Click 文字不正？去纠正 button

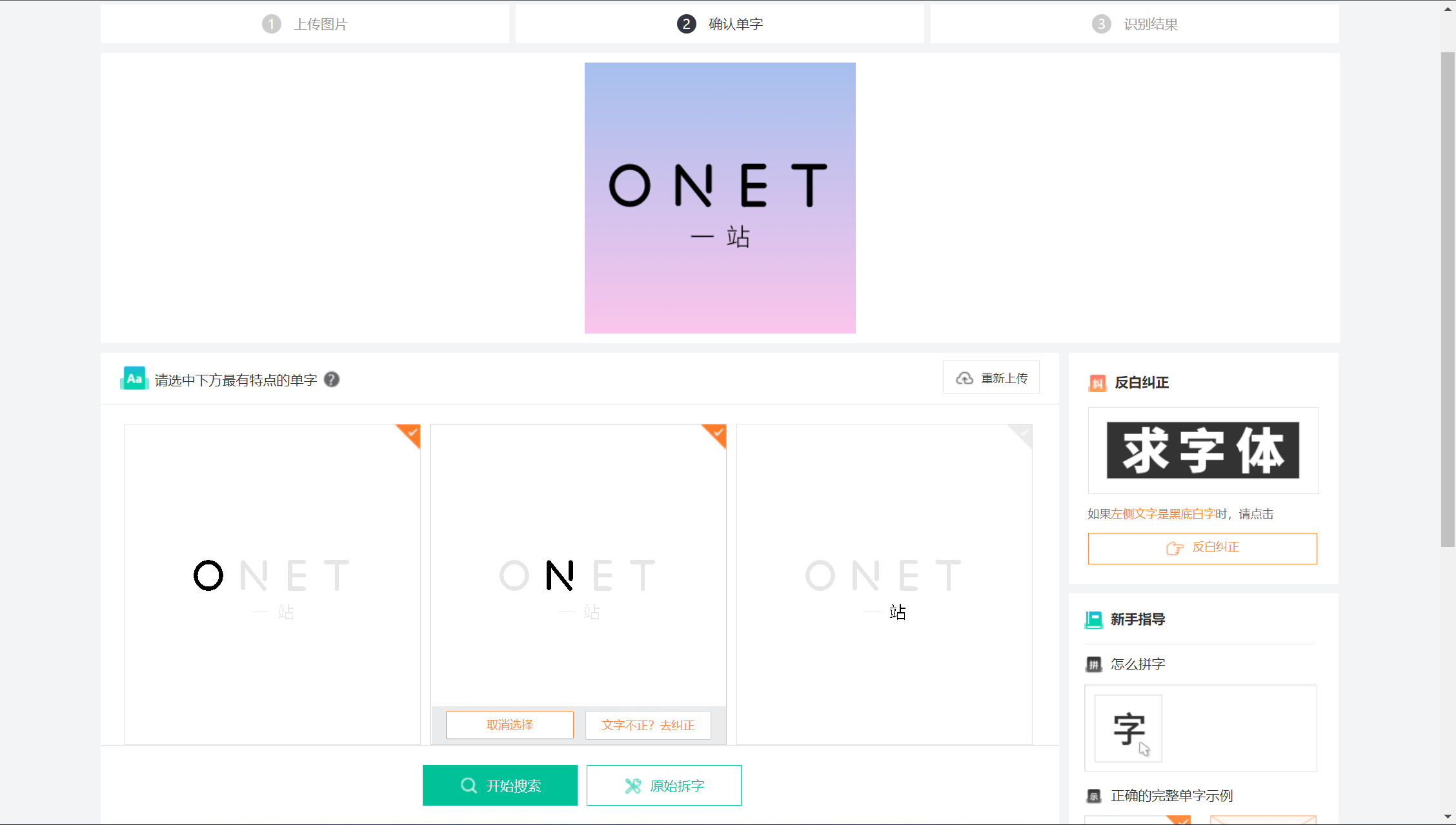click(648, 725)
